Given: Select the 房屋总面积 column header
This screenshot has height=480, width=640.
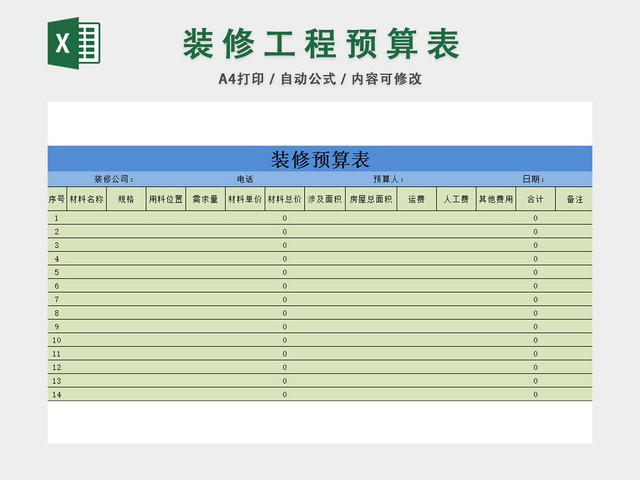Looking at the screenshot, I should coord(371,199).
